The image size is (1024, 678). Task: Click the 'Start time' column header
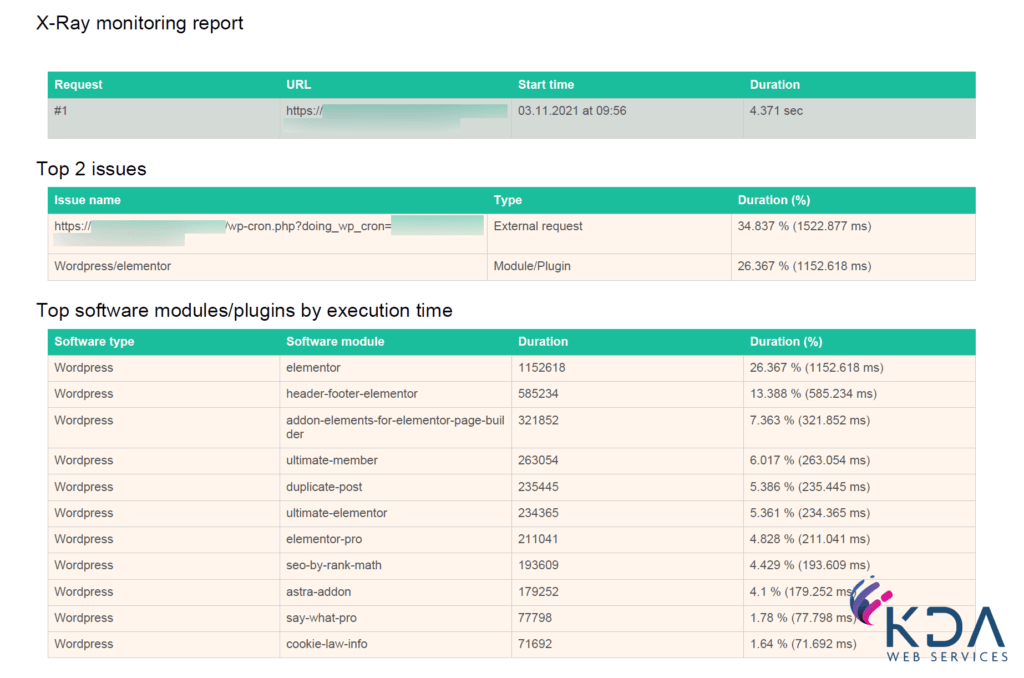coord(546,84)
